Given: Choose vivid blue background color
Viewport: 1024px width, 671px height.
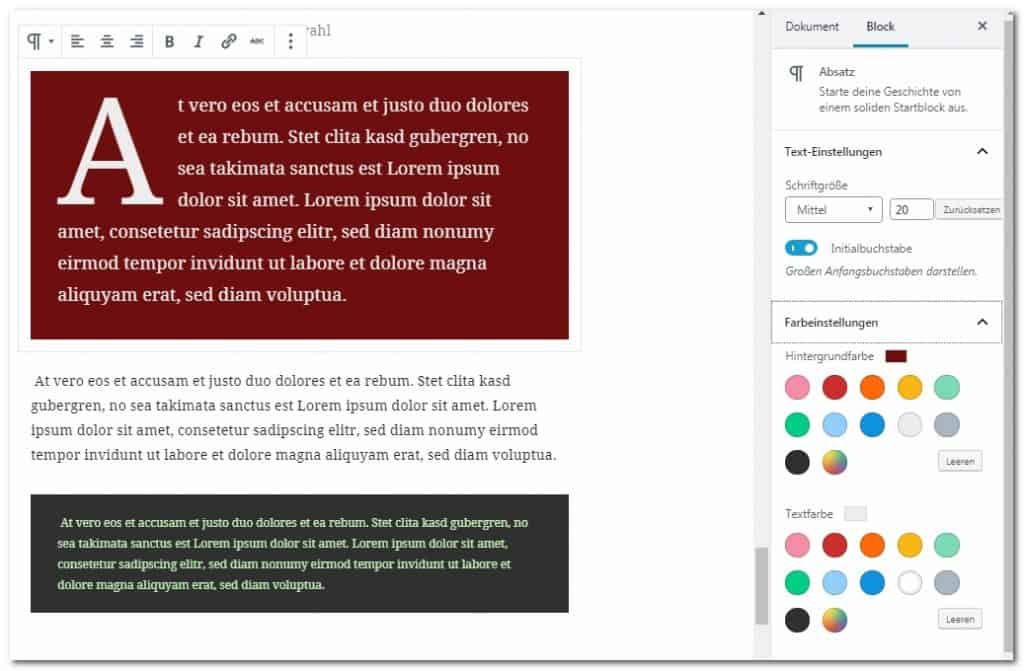Looking at the screenshot, I should [872, 425].
